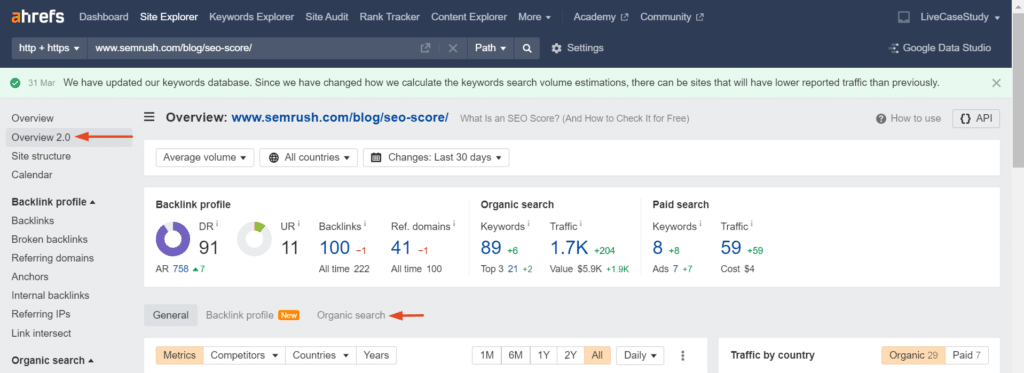Open Rank Tracker
This screenshot has width=1024, height=373.
[389, 17]
